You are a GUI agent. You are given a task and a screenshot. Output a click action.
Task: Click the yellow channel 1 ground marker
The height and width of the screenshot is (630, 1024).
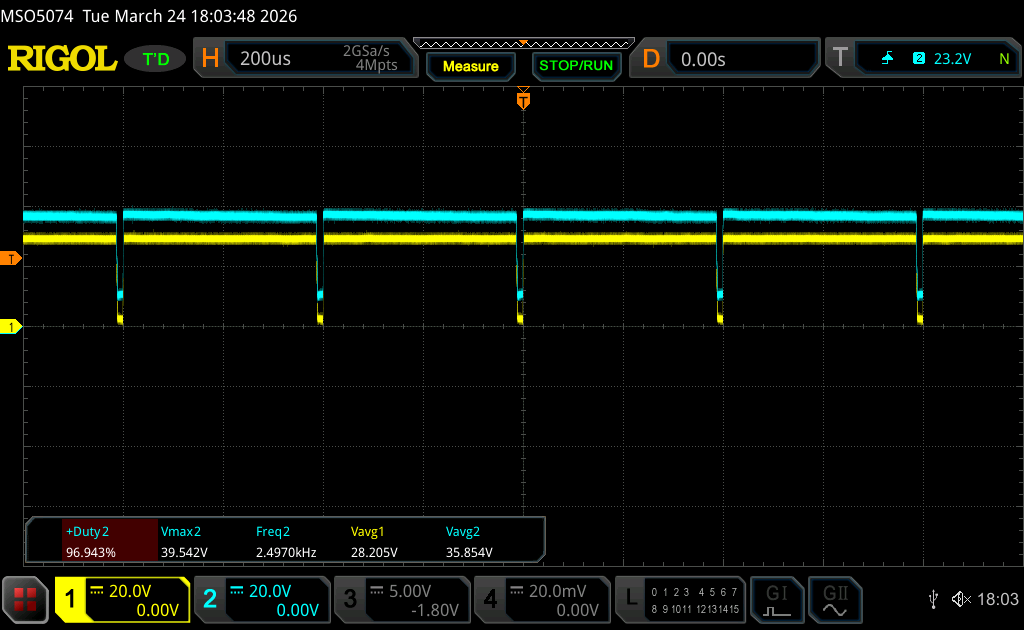[x=11, y=327]
